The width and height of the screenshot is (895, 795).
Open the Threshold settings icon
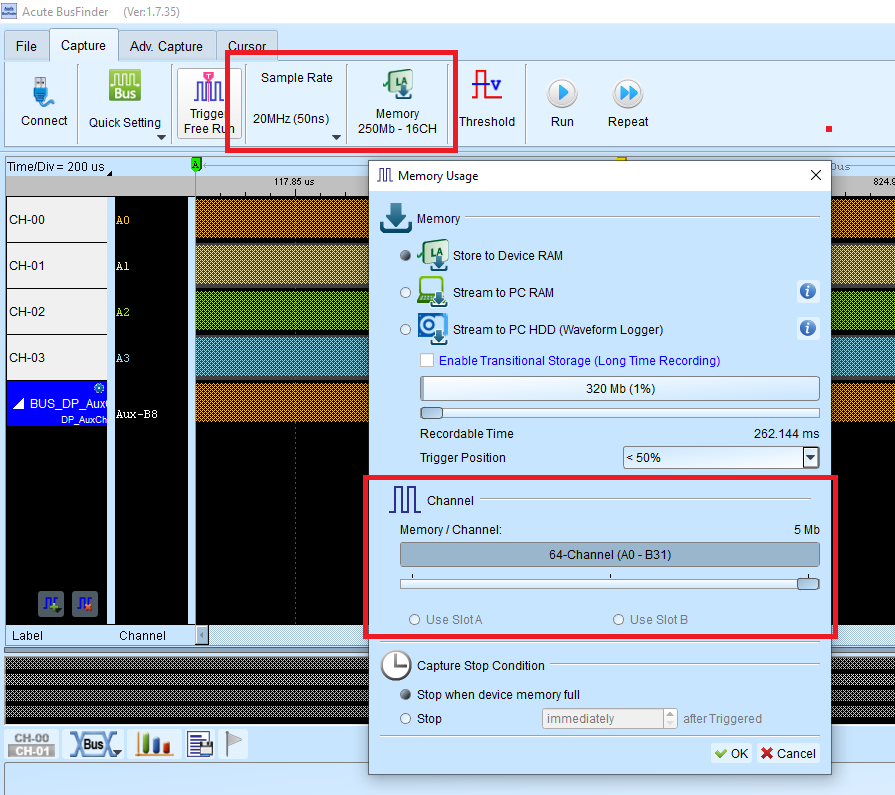486,84
